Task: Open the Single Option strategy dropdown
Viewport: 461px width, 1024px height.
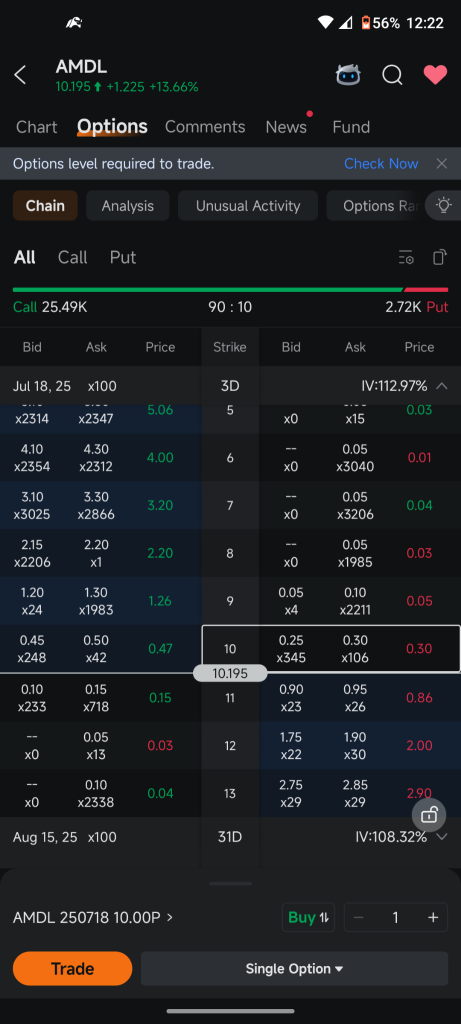Action: (294, 968)
